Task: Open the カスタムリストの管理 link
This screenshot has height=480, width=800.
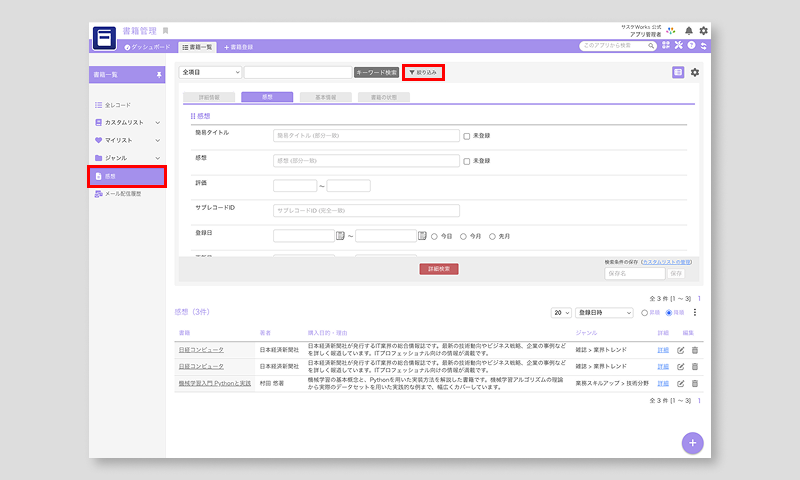Action: 666,262
